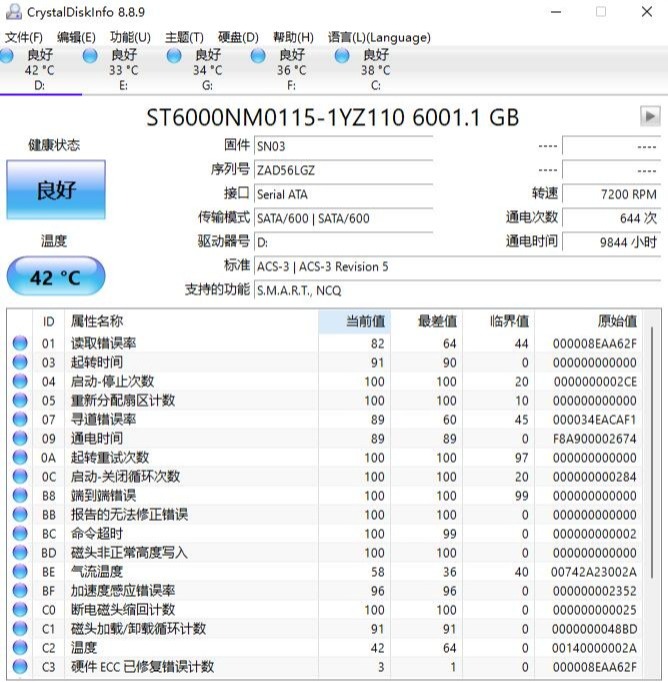This screenshot has height=682, width=668.
Task: Select raw value F8A900002674
Action: [595, 438]
